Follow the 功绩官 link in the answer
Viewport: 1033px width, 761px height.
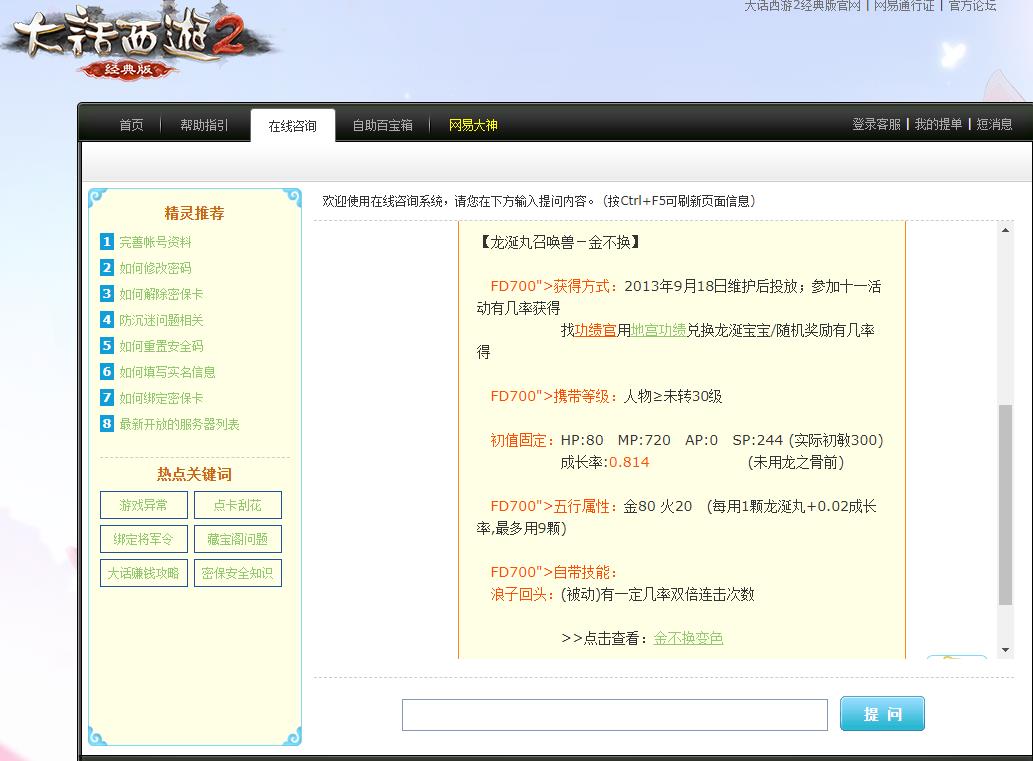pyautogui.click(x=596, y=330)
